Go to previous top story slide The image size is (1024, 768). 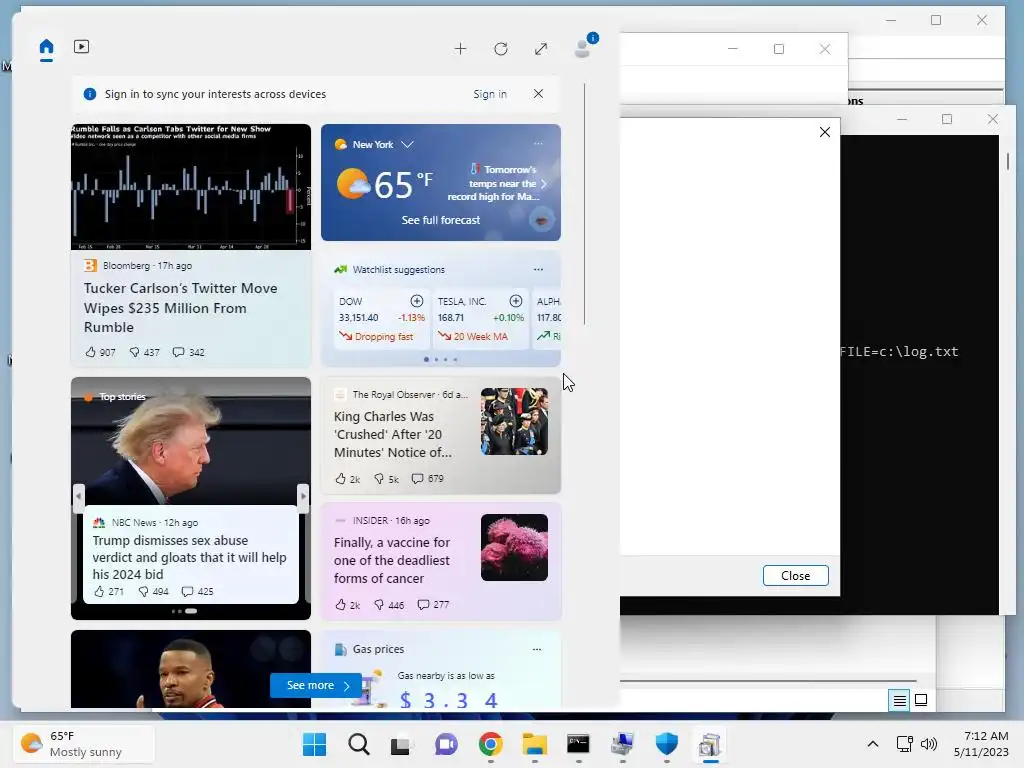tap(78, 496)
